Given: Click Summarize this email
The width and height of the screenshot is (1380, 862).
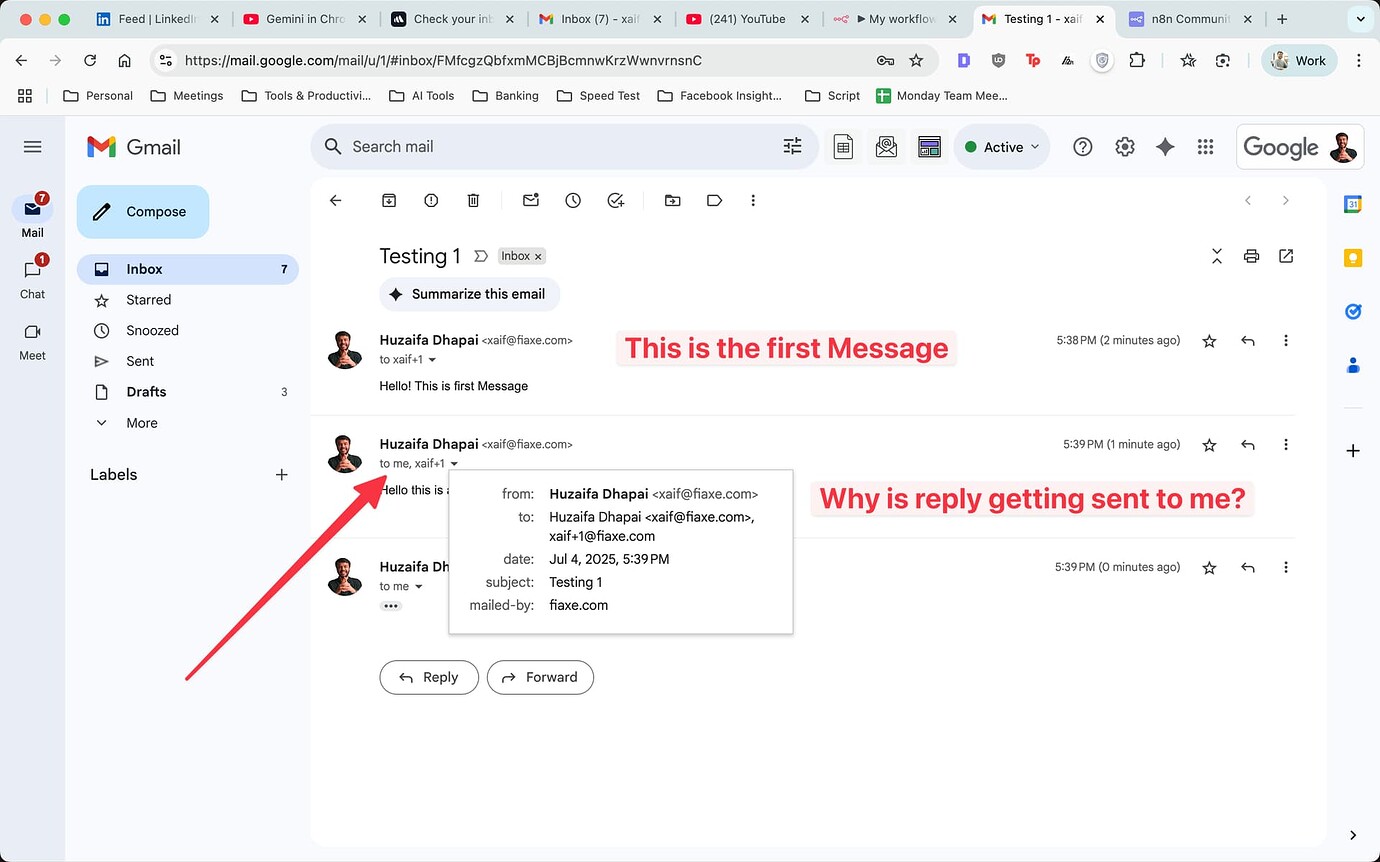Looking at the screenshot, I should point(469,294).
